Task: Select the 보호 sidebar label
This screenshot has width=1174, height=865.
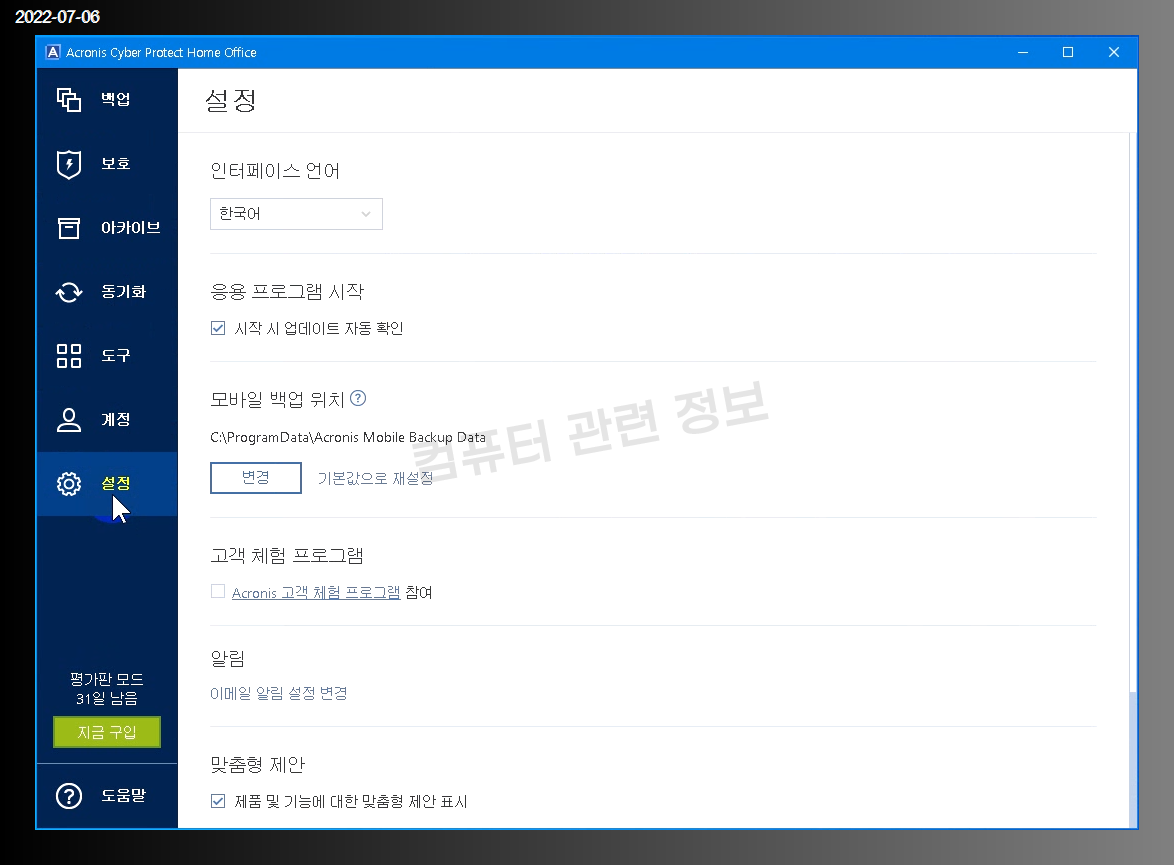Action: click(x=116, y=163)
